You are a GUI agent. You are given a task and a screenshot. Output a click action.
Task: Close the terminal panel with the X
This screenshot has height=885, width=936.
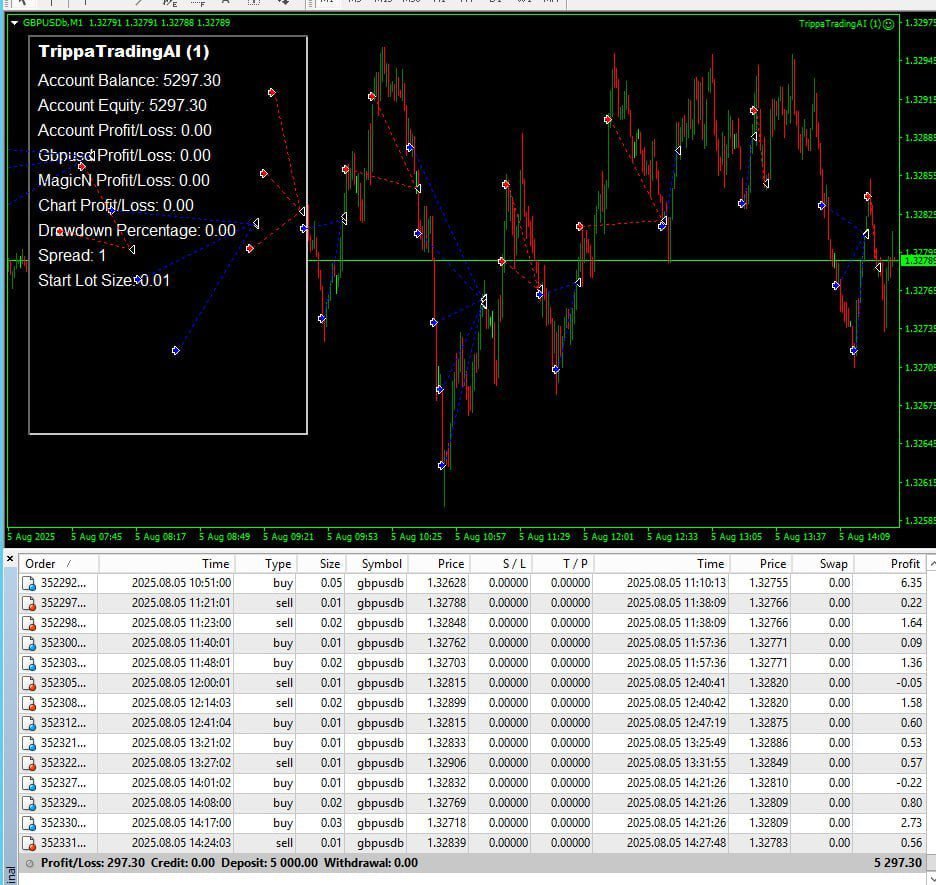click(10, 559)
